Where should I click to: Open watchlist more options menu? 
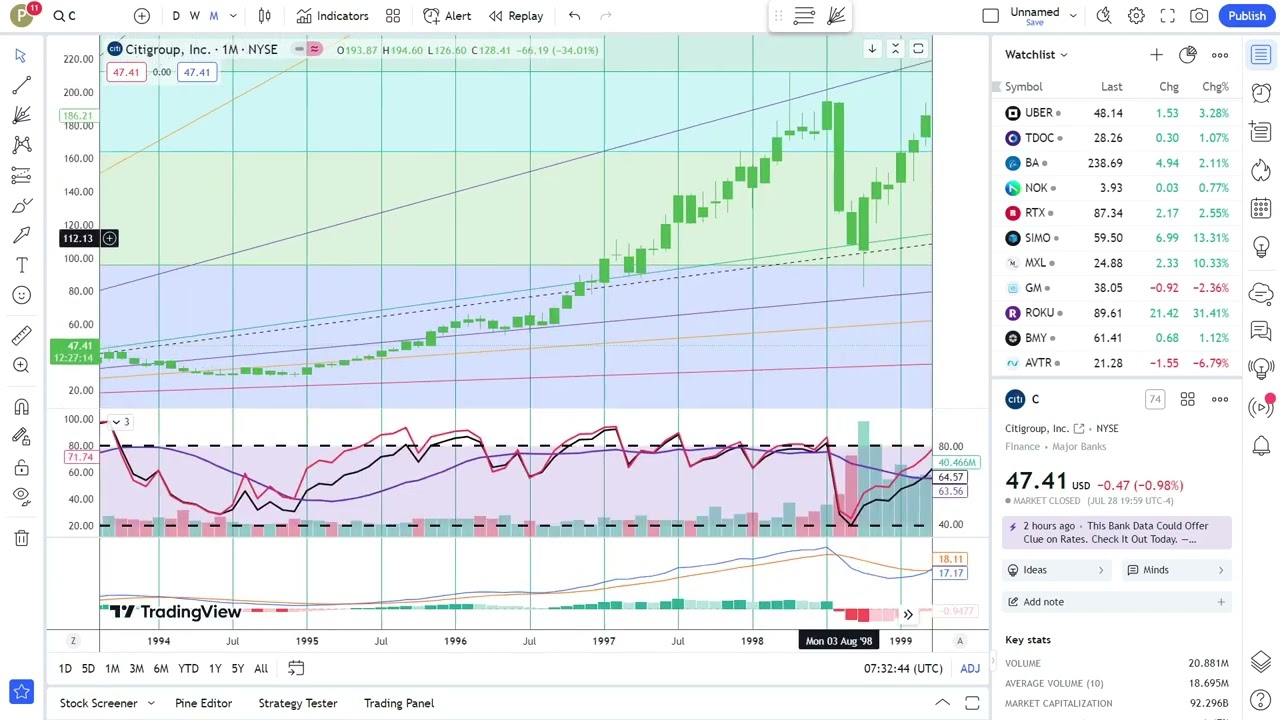pos(1220,55)
